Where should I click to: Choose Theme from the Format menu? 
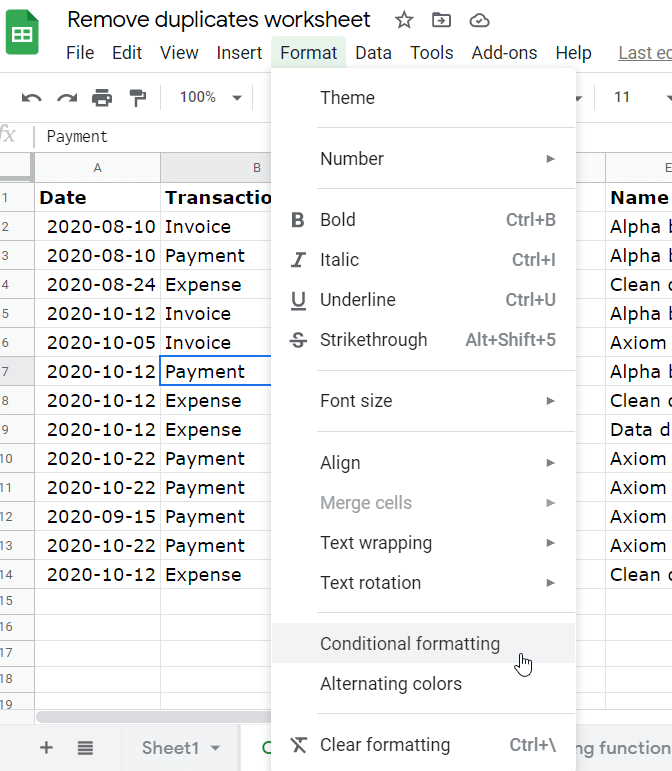pyautogui.click(x=423, y=98)
